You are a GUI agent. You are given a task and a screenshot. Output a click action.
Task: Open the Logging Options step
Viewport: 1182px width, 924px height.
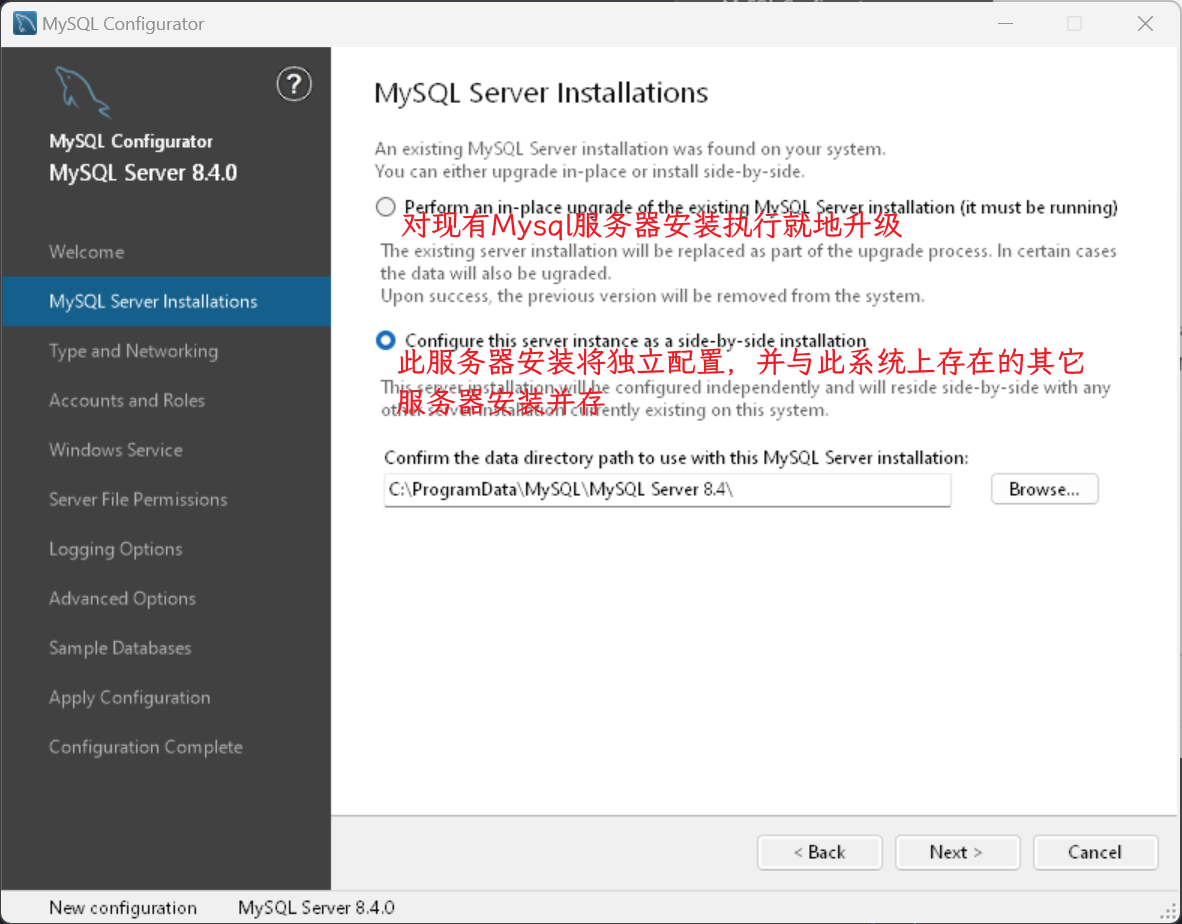point(116,549)
